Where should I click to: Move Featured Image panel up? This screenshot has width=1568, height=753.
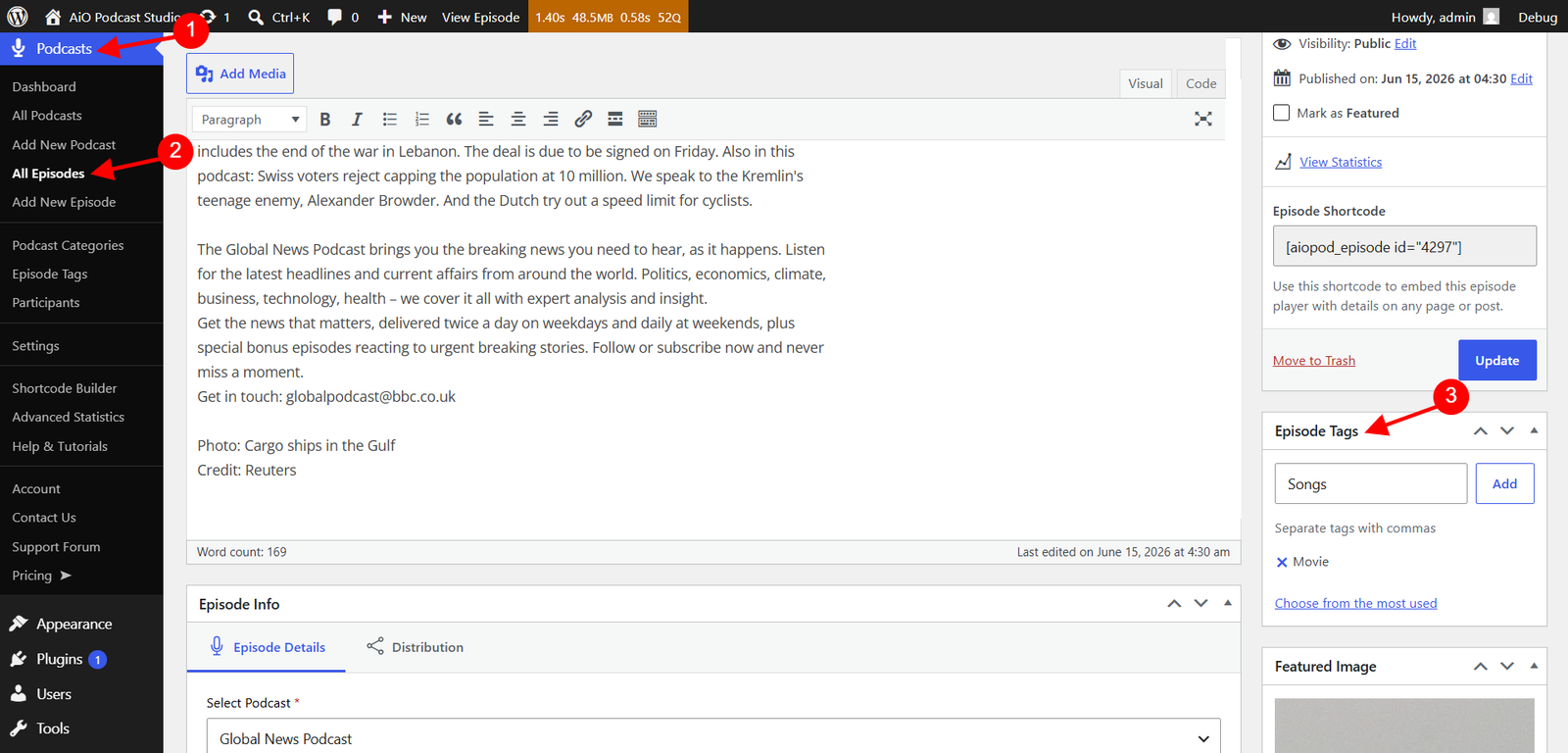[1481, 667]
